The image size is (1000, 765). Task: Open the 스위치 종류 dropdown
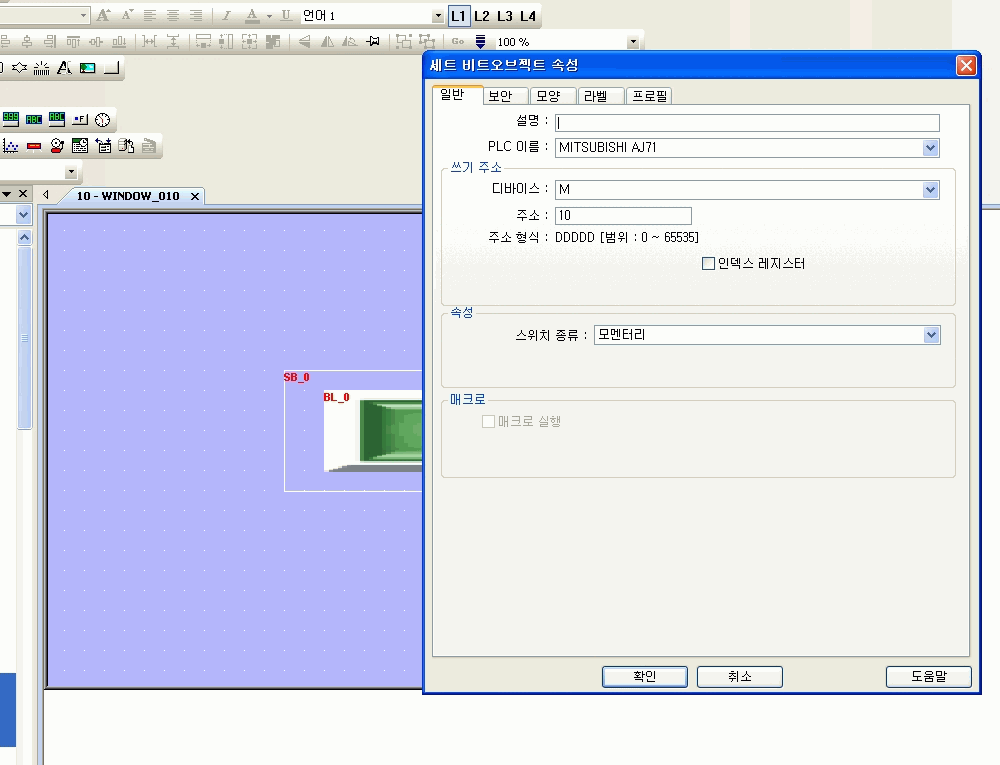[930, 335]
